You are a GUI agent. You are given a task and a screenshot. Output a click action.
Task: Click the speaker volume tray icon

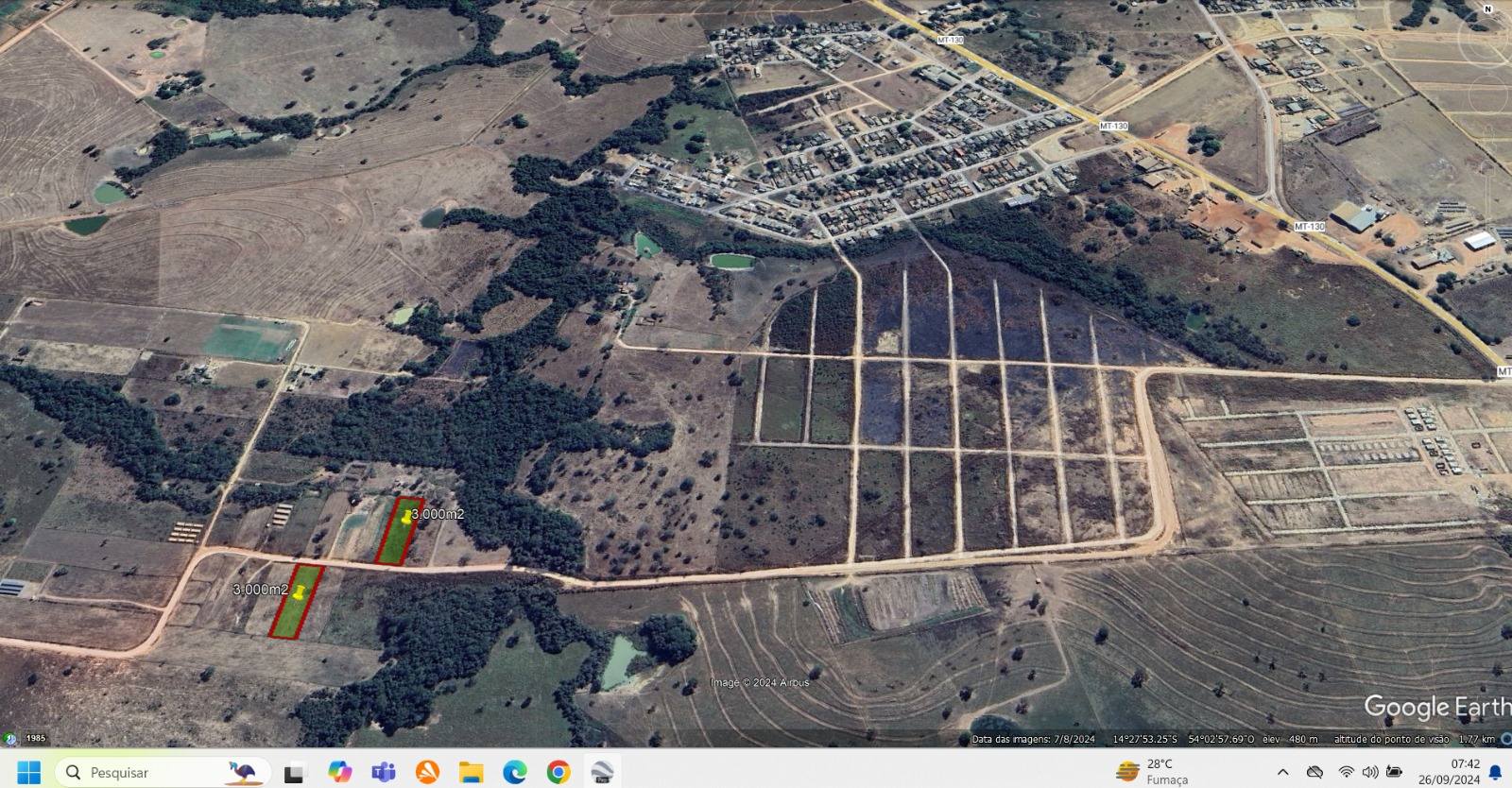coord(1369,772)
